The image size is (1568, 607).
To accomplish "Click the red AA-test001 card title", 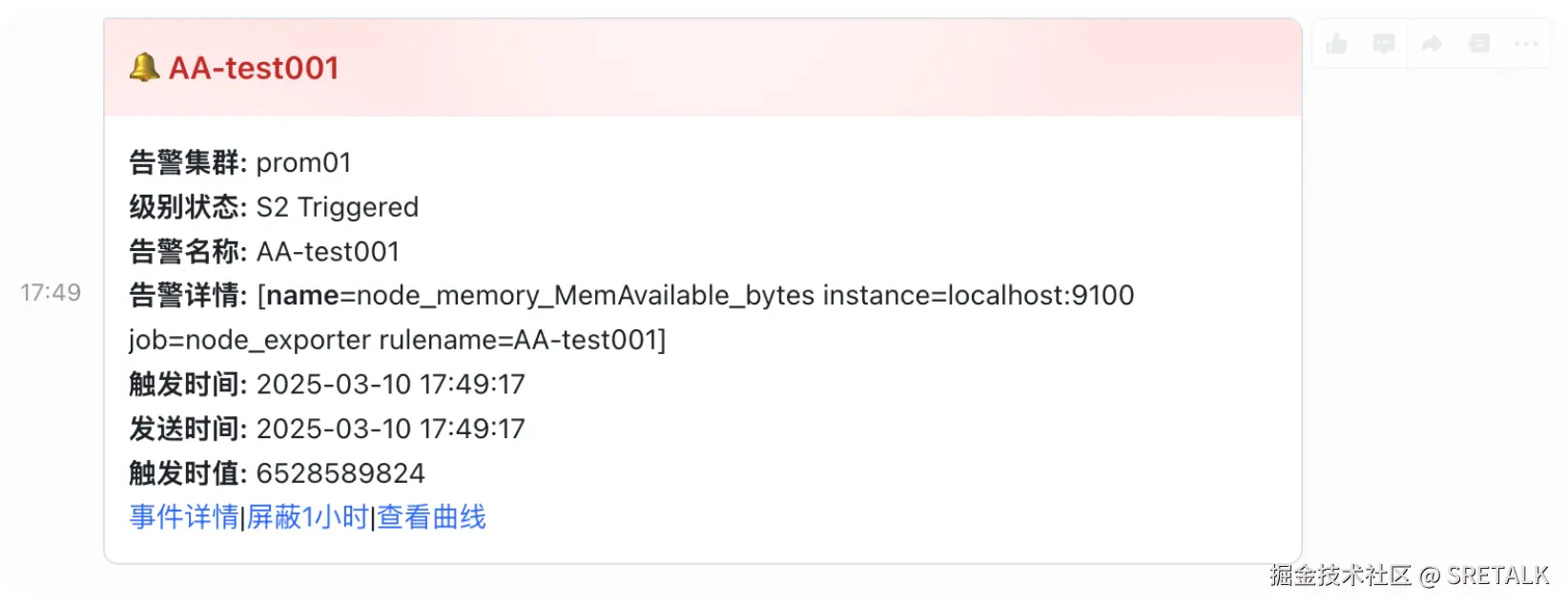I will coord(254,69).
